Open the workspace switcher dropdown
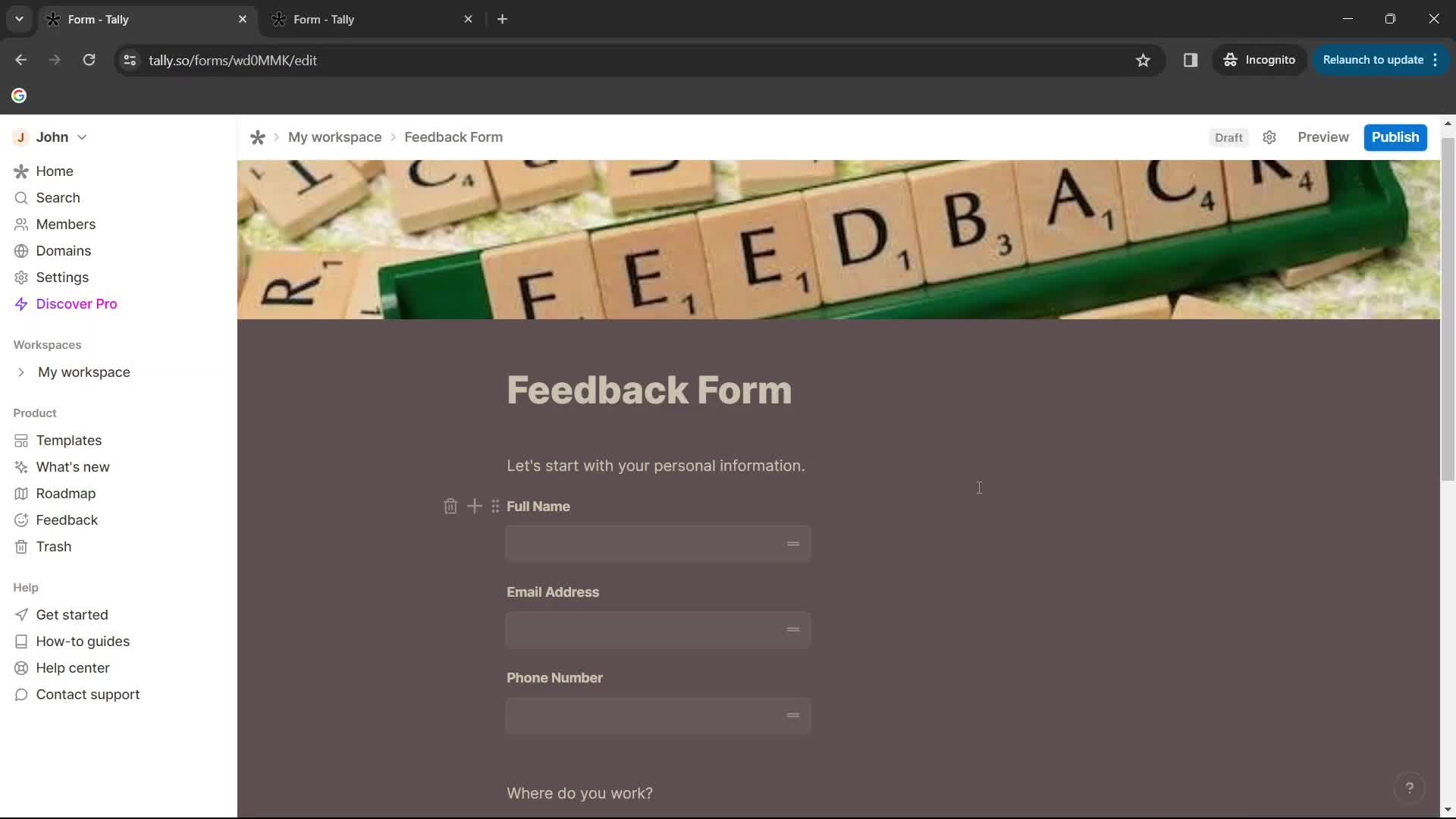The width and height of the screenshot is (1456, 819). 51,137
